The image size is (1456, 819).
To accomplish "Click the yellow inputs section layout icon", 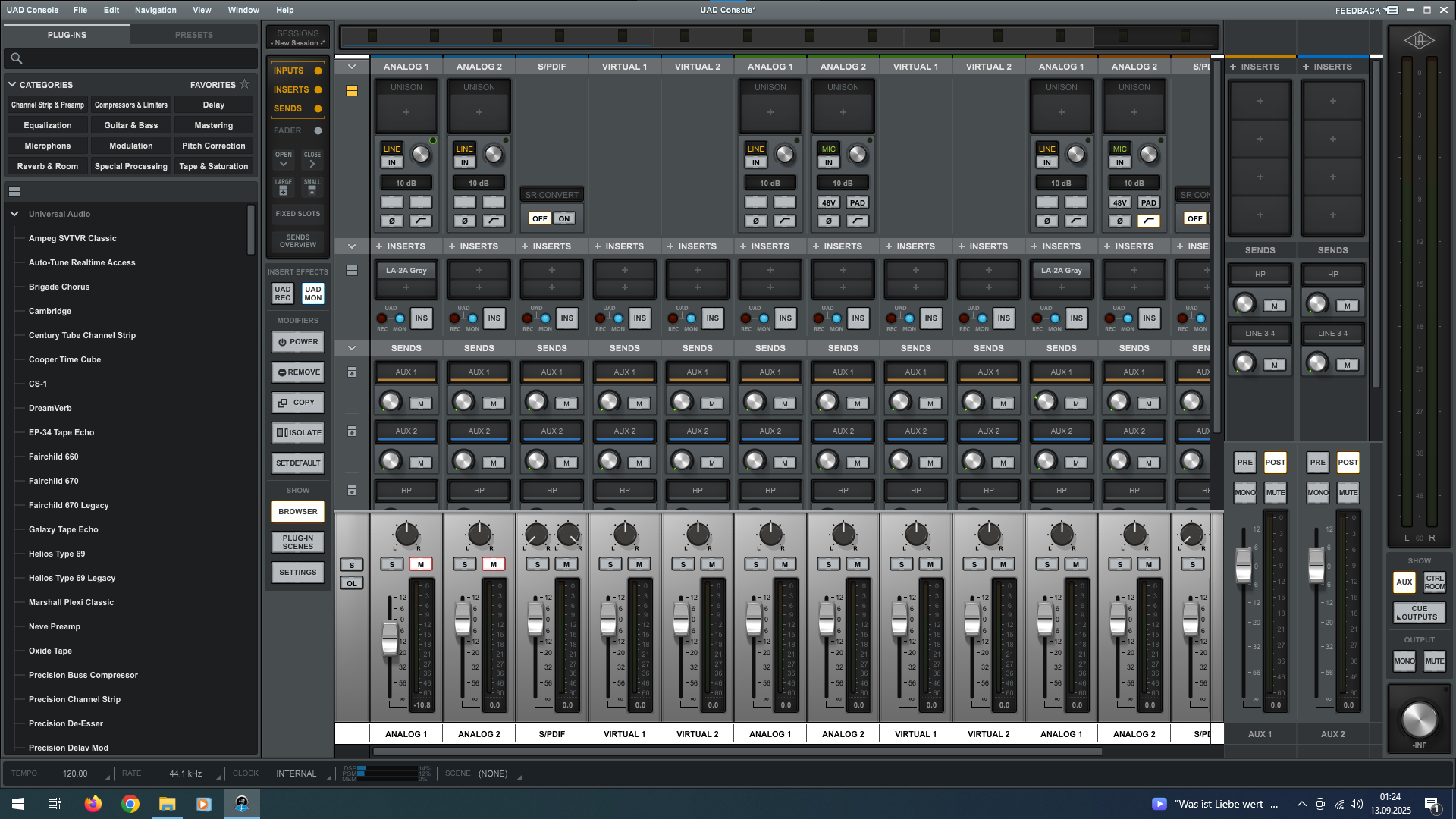I will (x=352, y=91).
